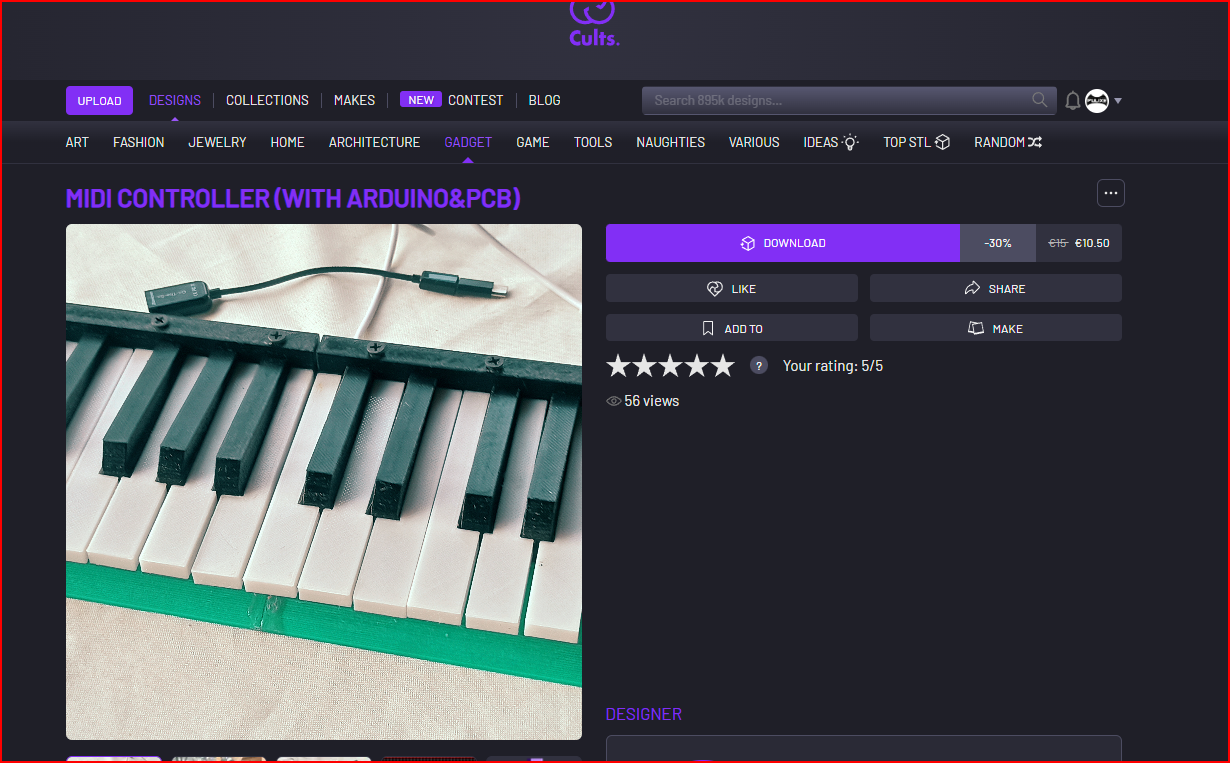Toggle the LIKE button for this design
Image resolution: width=1230 pixels, height=763 pixels.
(x=732, y=288)
